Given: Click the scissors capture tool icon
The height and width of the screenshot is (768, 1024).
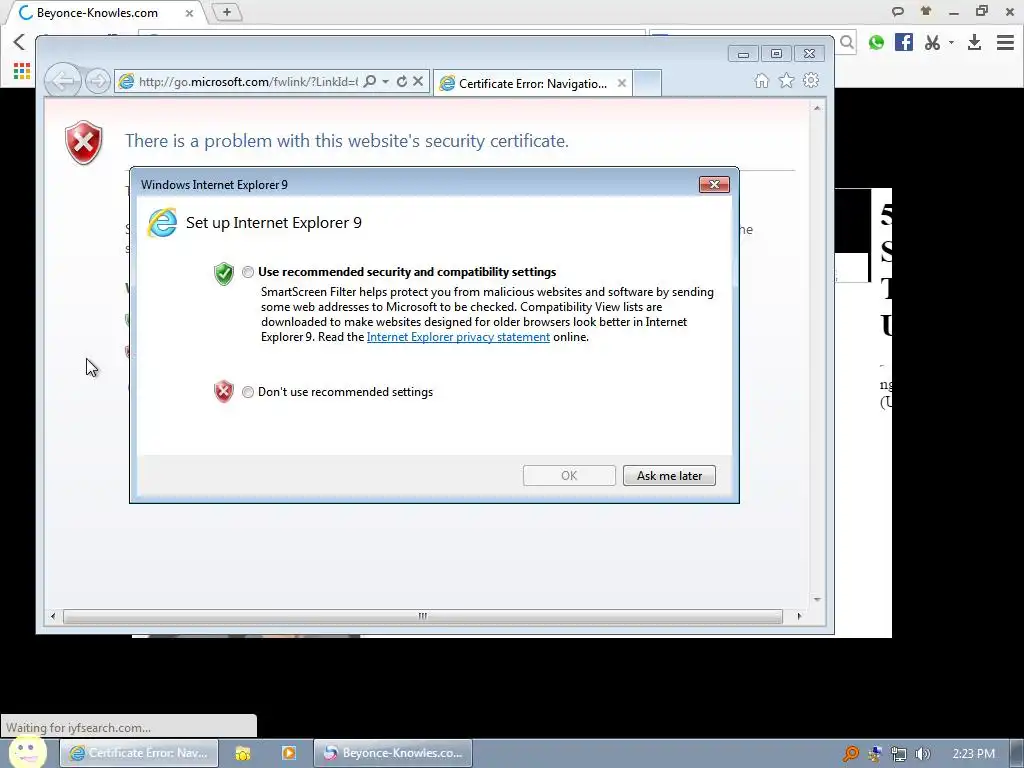Looking at the screenshot, I should click(x=933, y=42).
